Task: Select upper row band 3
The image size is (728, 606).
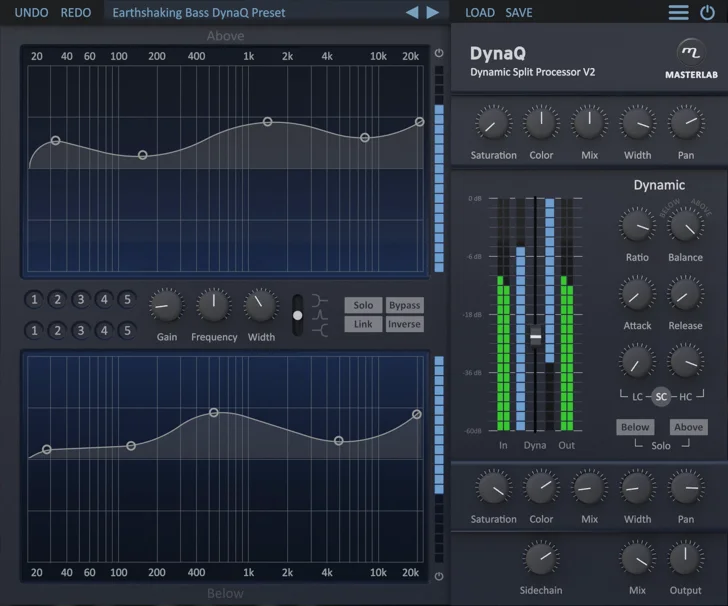Action: pos(81,300)
